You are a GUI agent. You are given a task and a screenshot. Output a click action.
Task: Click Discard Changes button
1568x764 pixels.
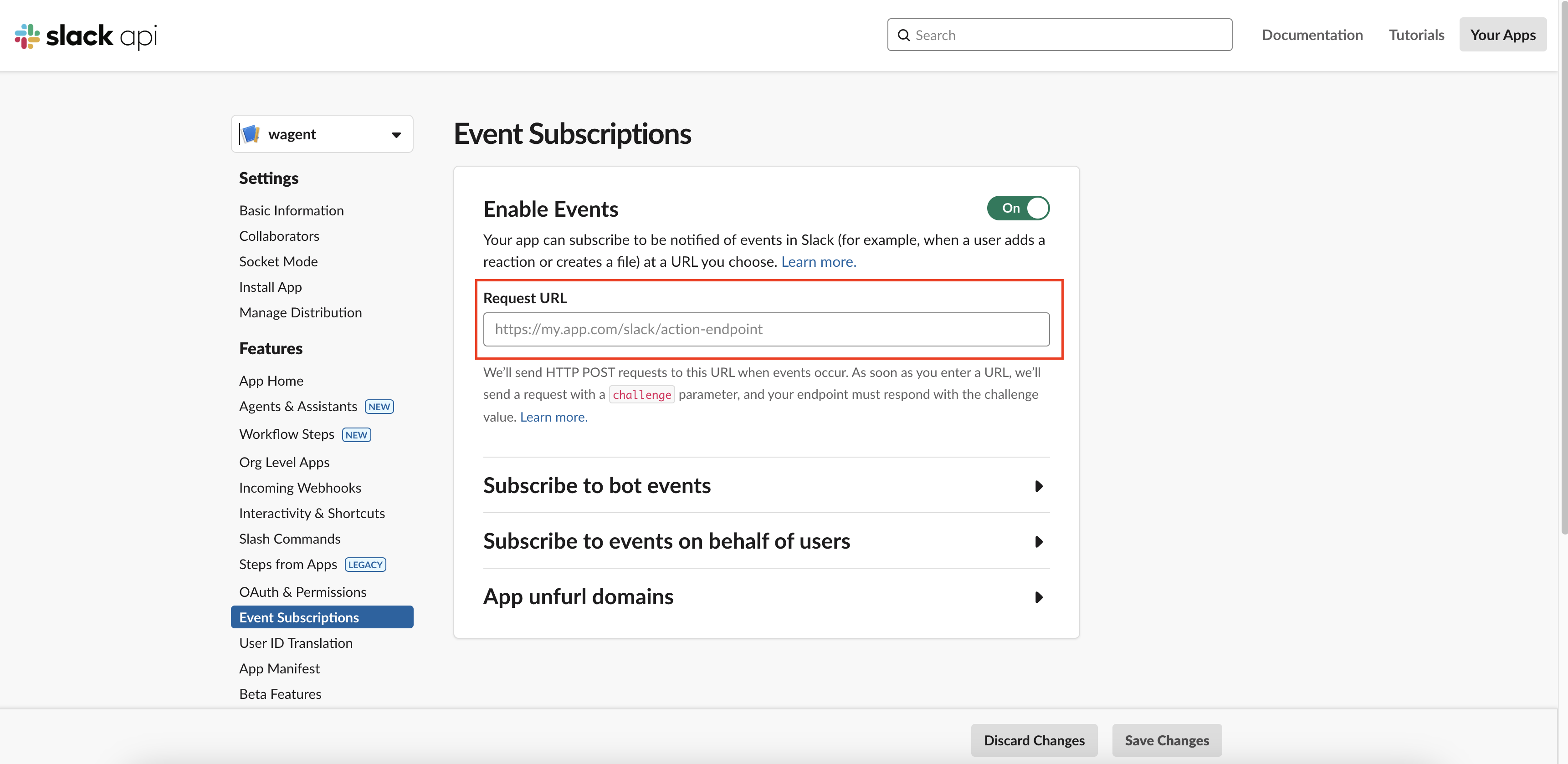(1034, 740)
